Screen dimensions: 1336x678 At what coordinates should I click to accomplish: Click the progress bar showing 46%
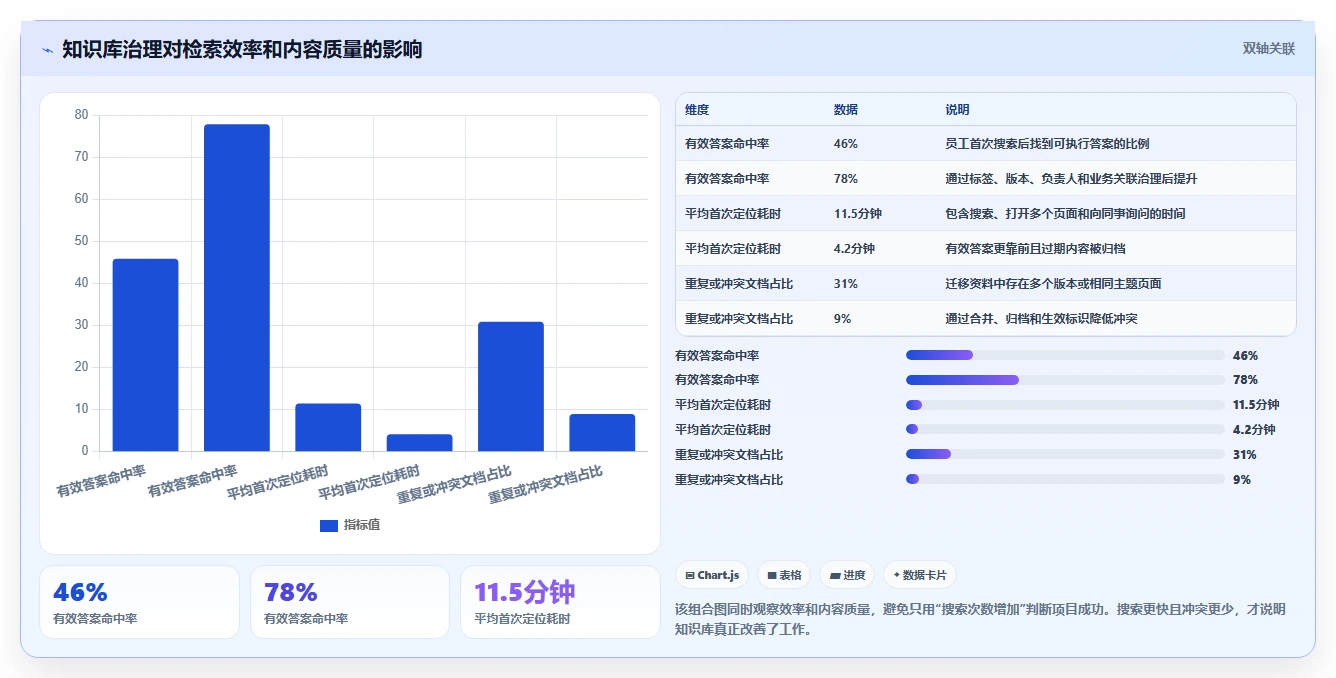[x=1065, y=355]
